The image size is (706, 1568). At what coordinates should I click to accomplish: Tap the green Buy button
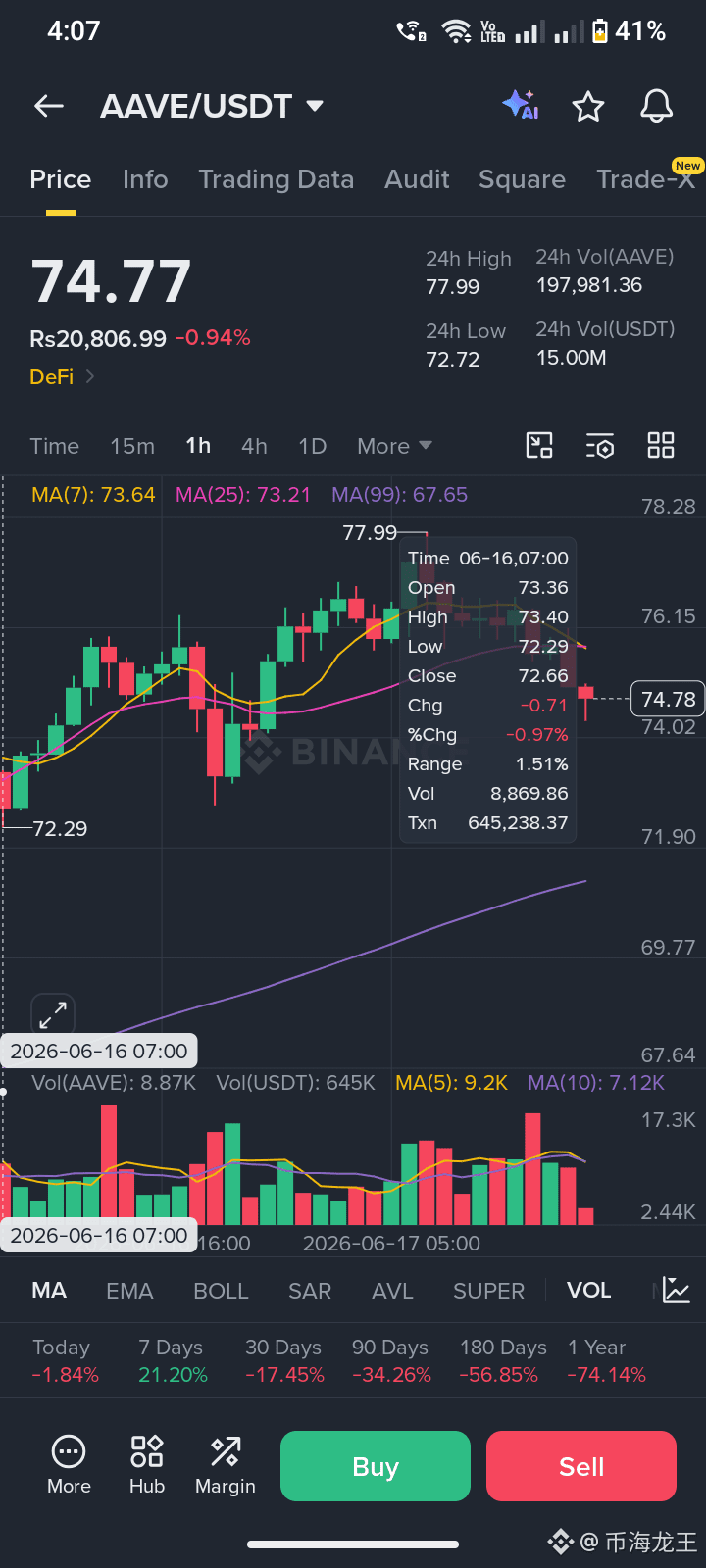click(x=376, y=1466)
